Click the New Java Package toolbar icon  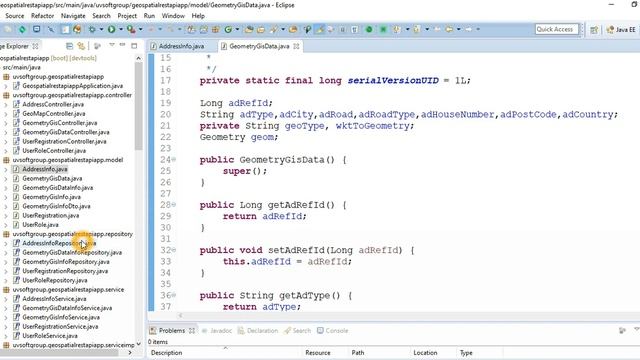tap(216, 29)
